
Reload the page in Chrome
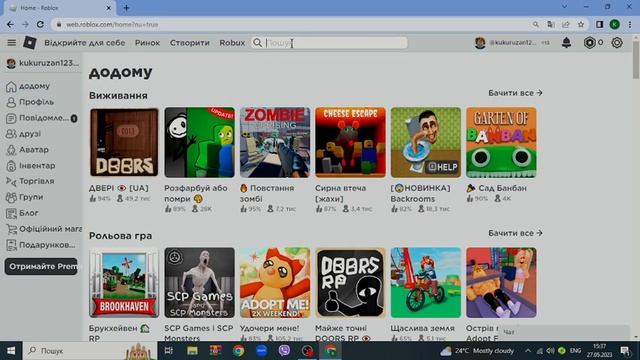pyautogui.click(x=40, y=24)
